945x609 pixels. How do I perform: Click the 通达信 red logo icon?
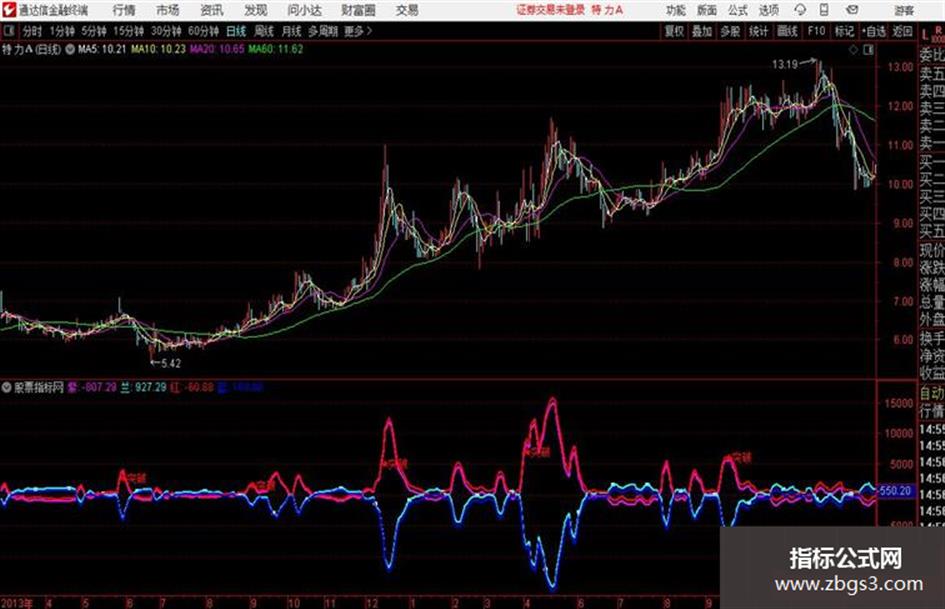[x=8, y=10]
